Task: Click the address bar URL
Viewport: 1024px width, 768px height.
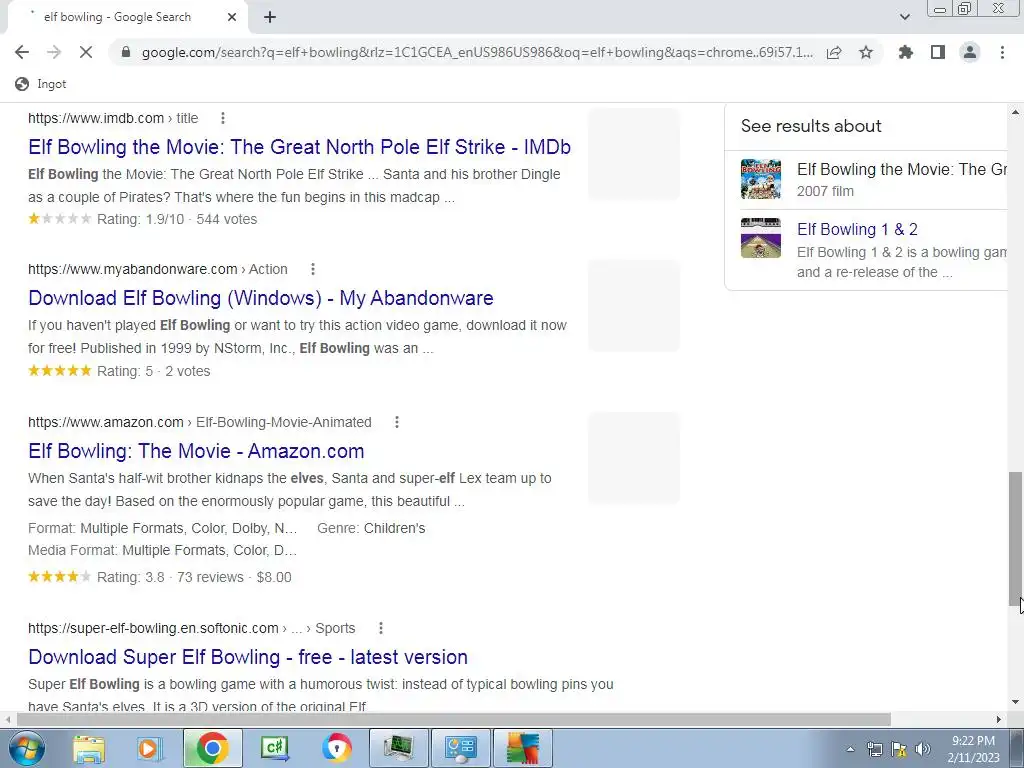Action: tap(477, 52)
